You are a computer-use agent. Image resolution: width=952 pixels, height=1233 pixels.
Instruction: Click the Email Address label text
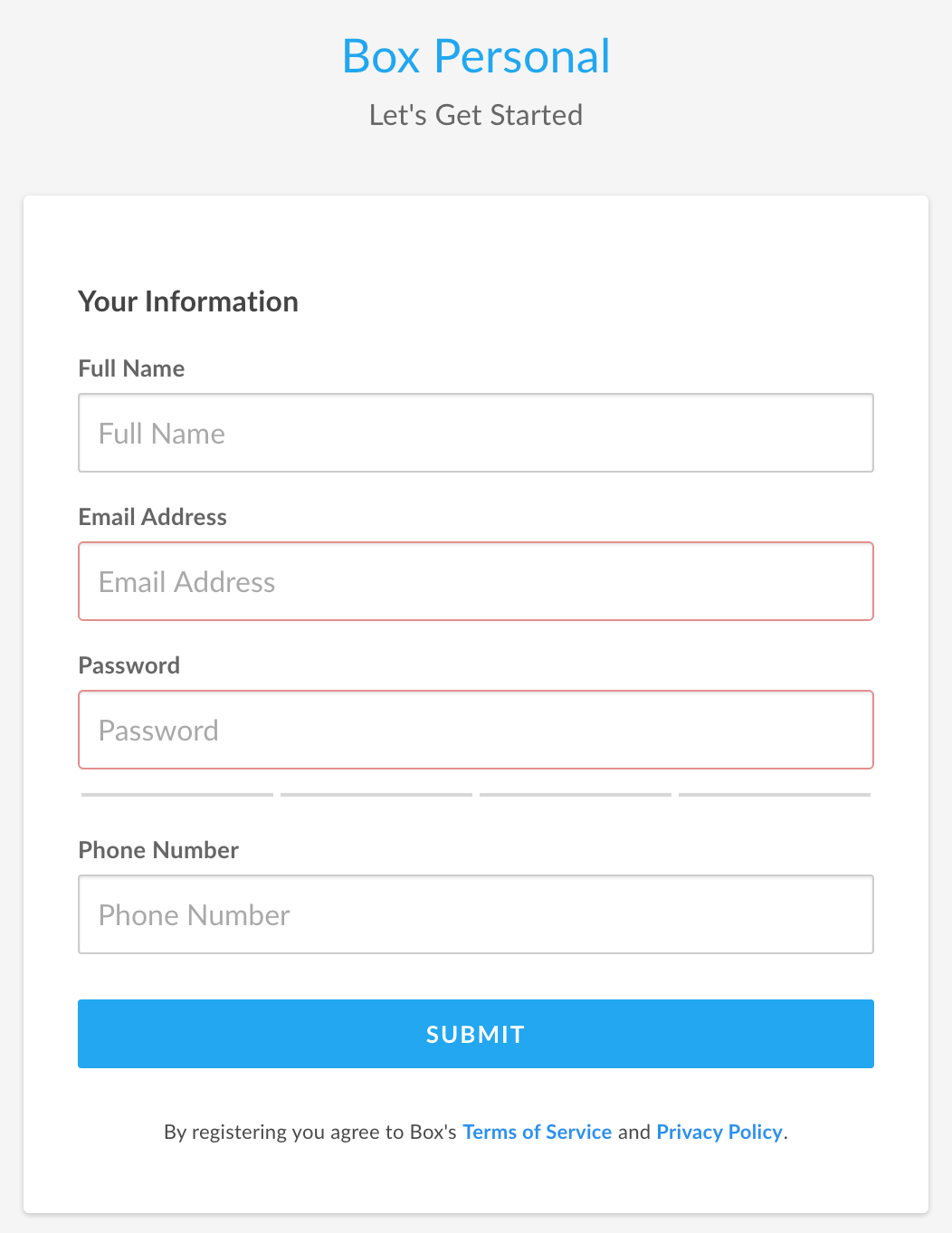[153, 517]
